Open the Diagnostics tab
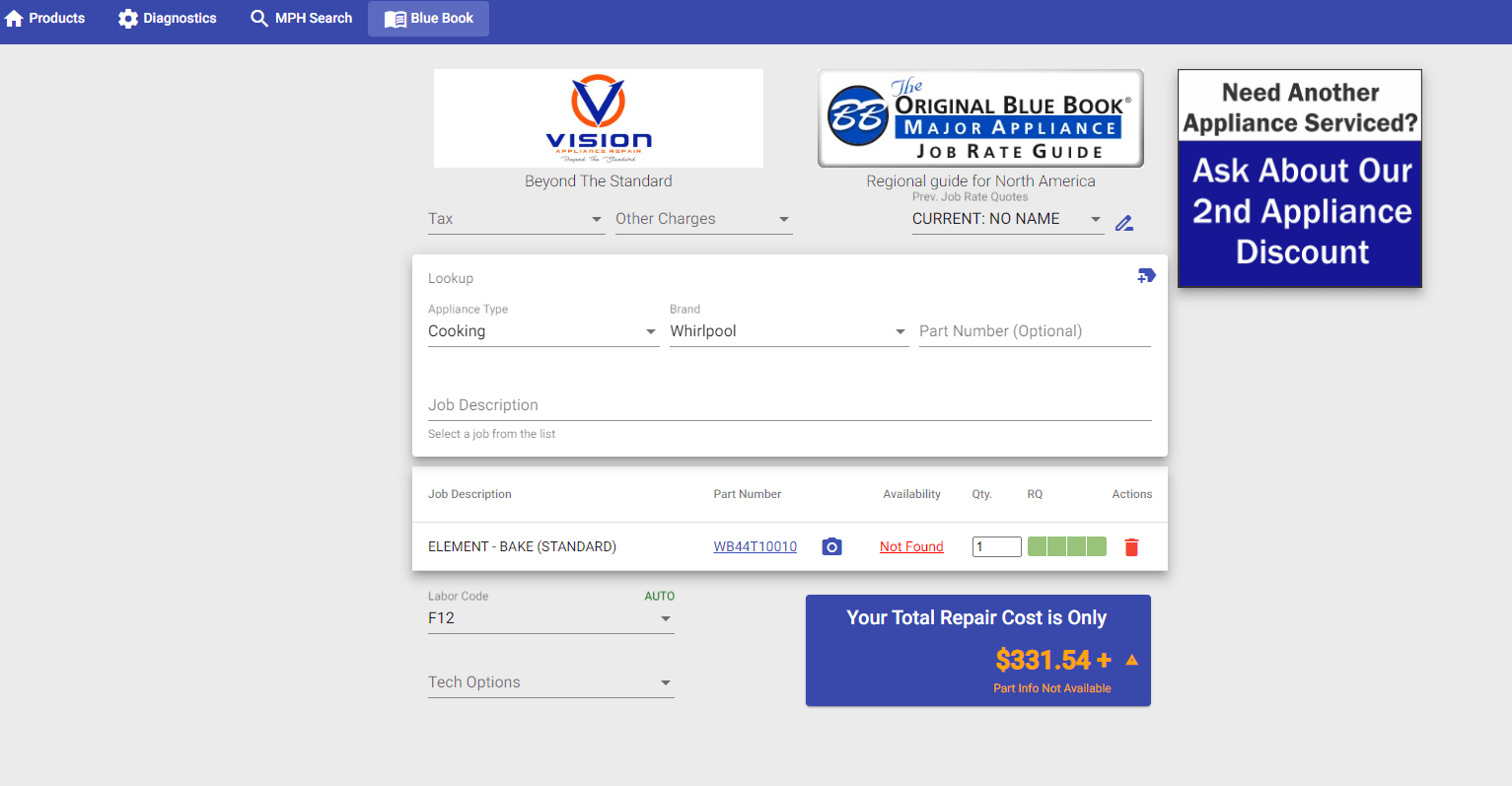Image resolution: width=1512 pixels, height=786 pixels. tap(168, 19)
